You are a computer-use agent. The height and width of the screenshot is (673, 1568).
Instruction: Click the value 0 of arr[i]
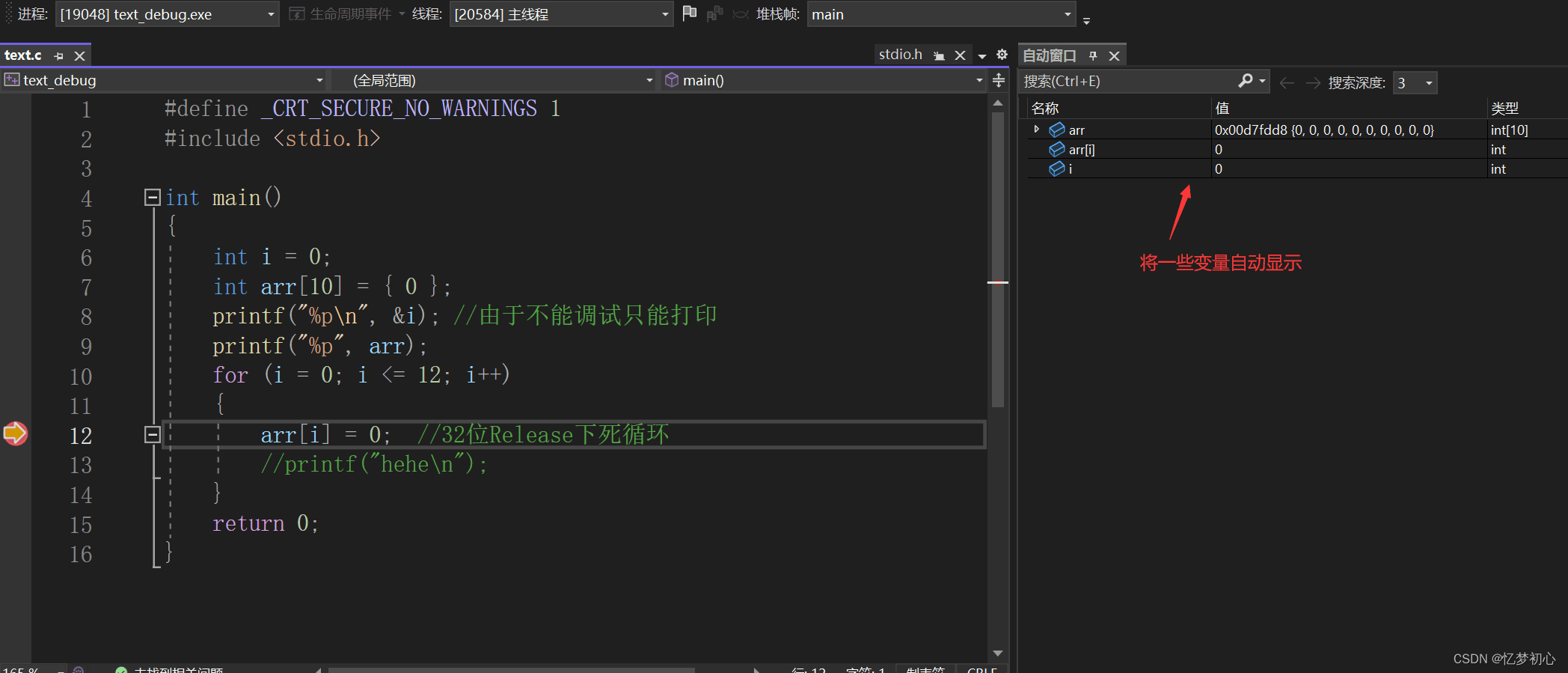(x=1219, y=149)
